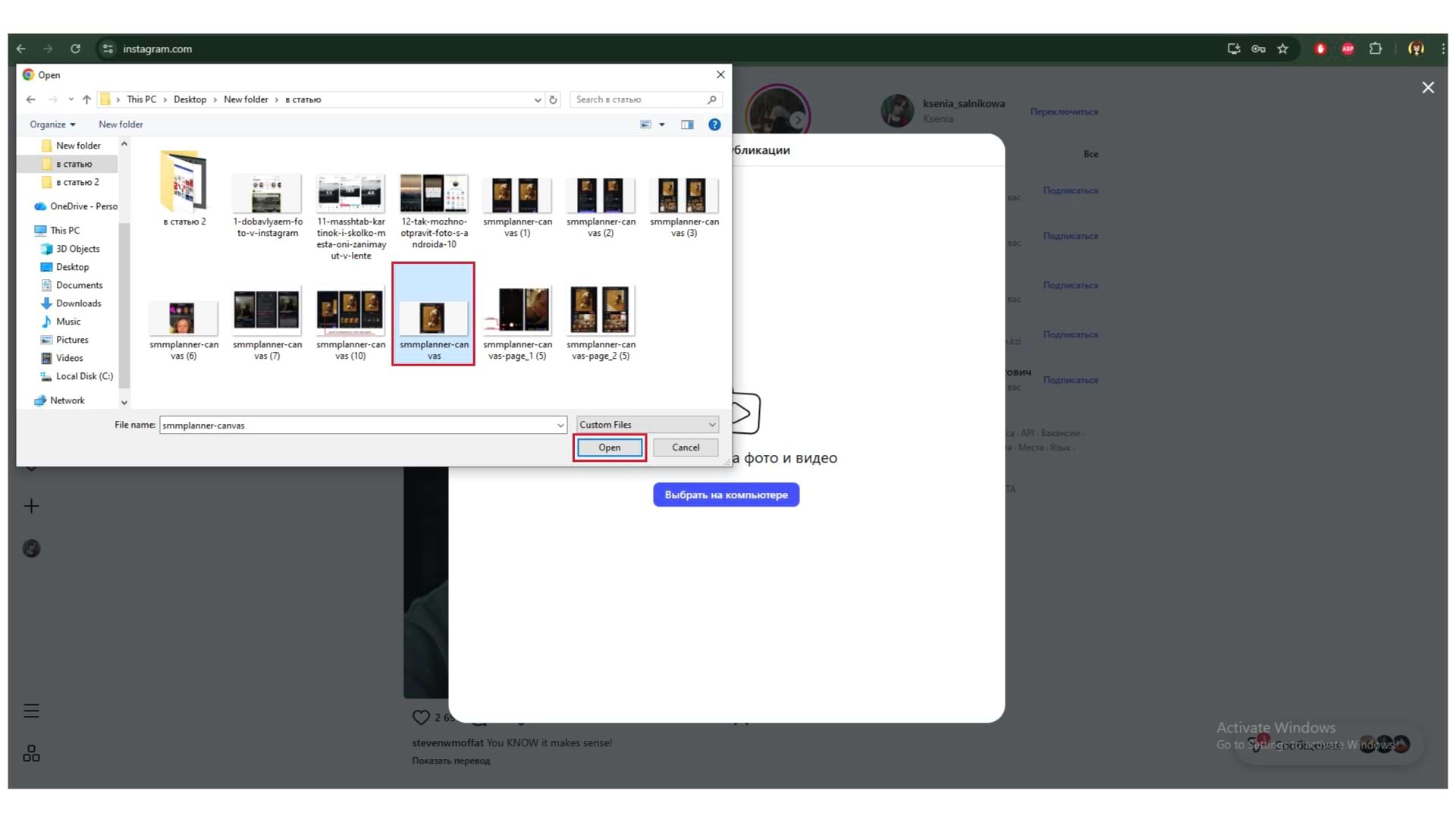Click the dialog Back arrow

click(31, 99)
